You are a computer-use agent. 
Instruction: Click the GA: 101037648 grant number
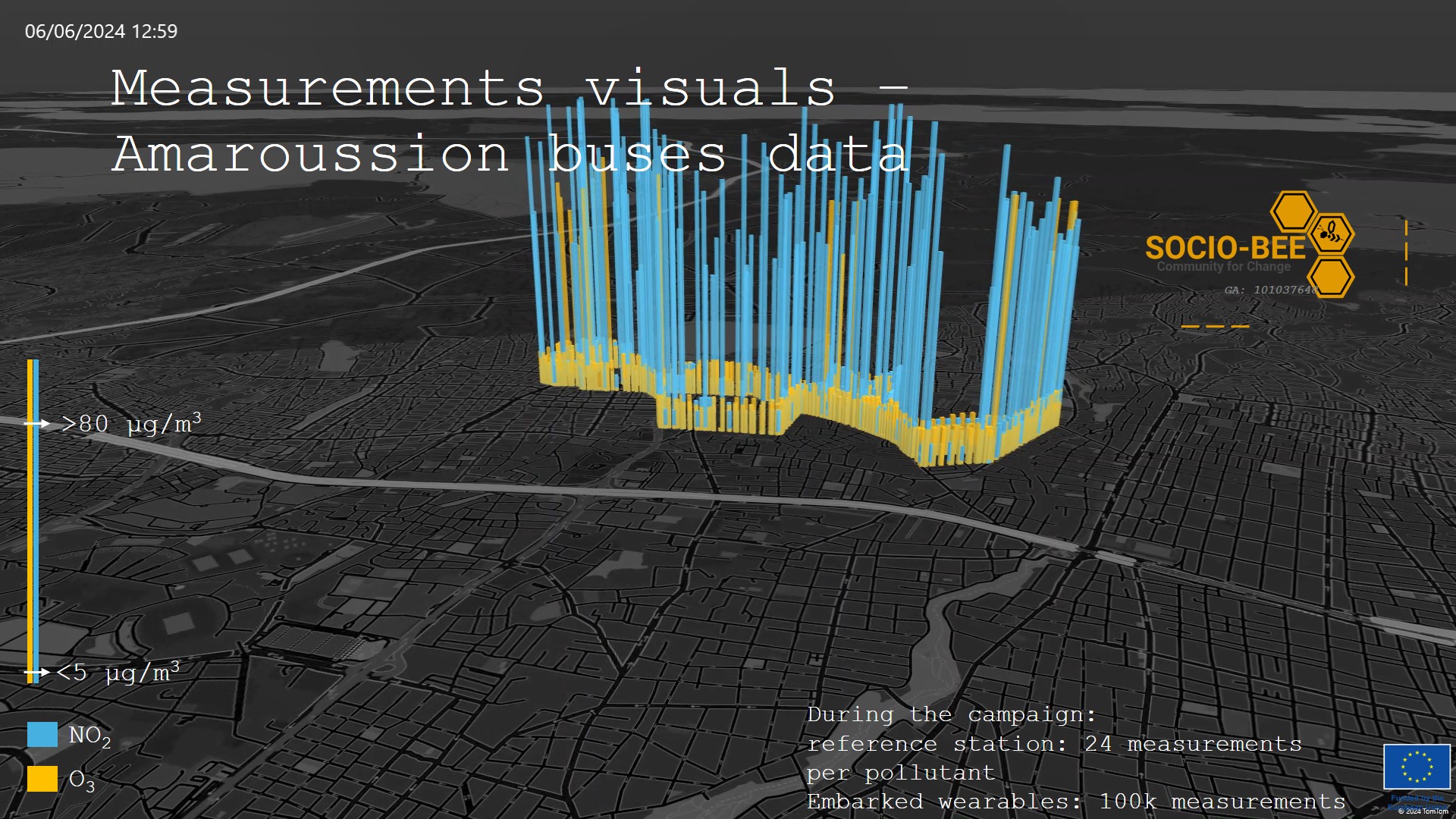pyautogui.click(x=1270, y=290)
